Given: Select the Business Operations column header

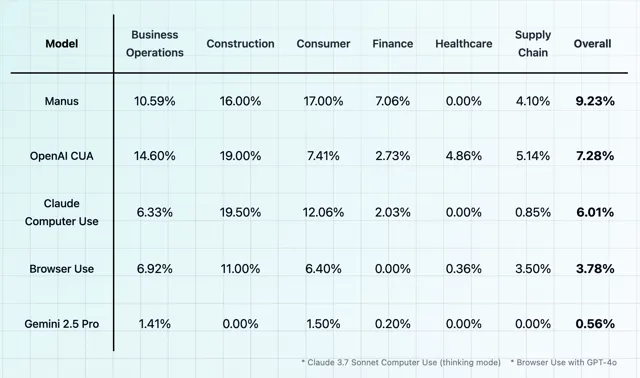Looking at the screenshot, I should click(x=155, y=44).
